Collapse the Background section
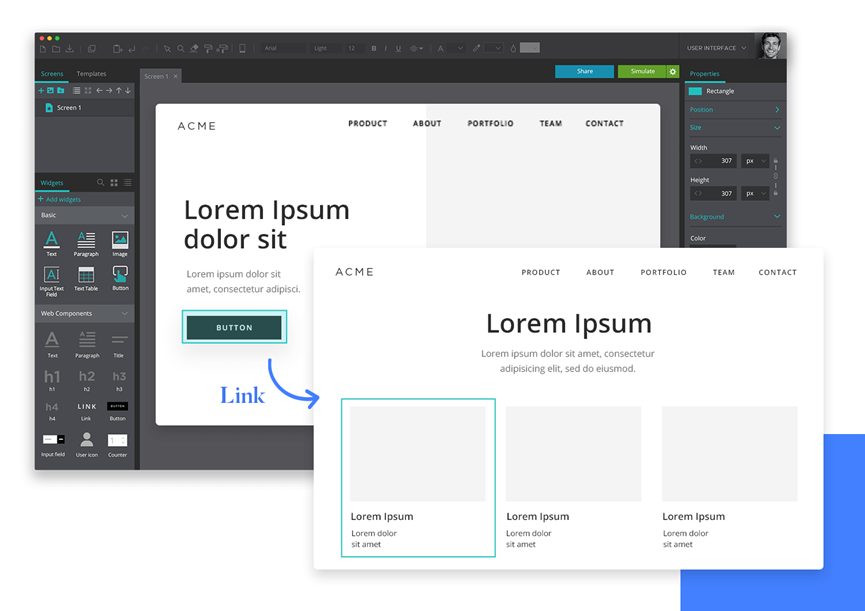This screenshot has height=611, width=865. [777, 217]
